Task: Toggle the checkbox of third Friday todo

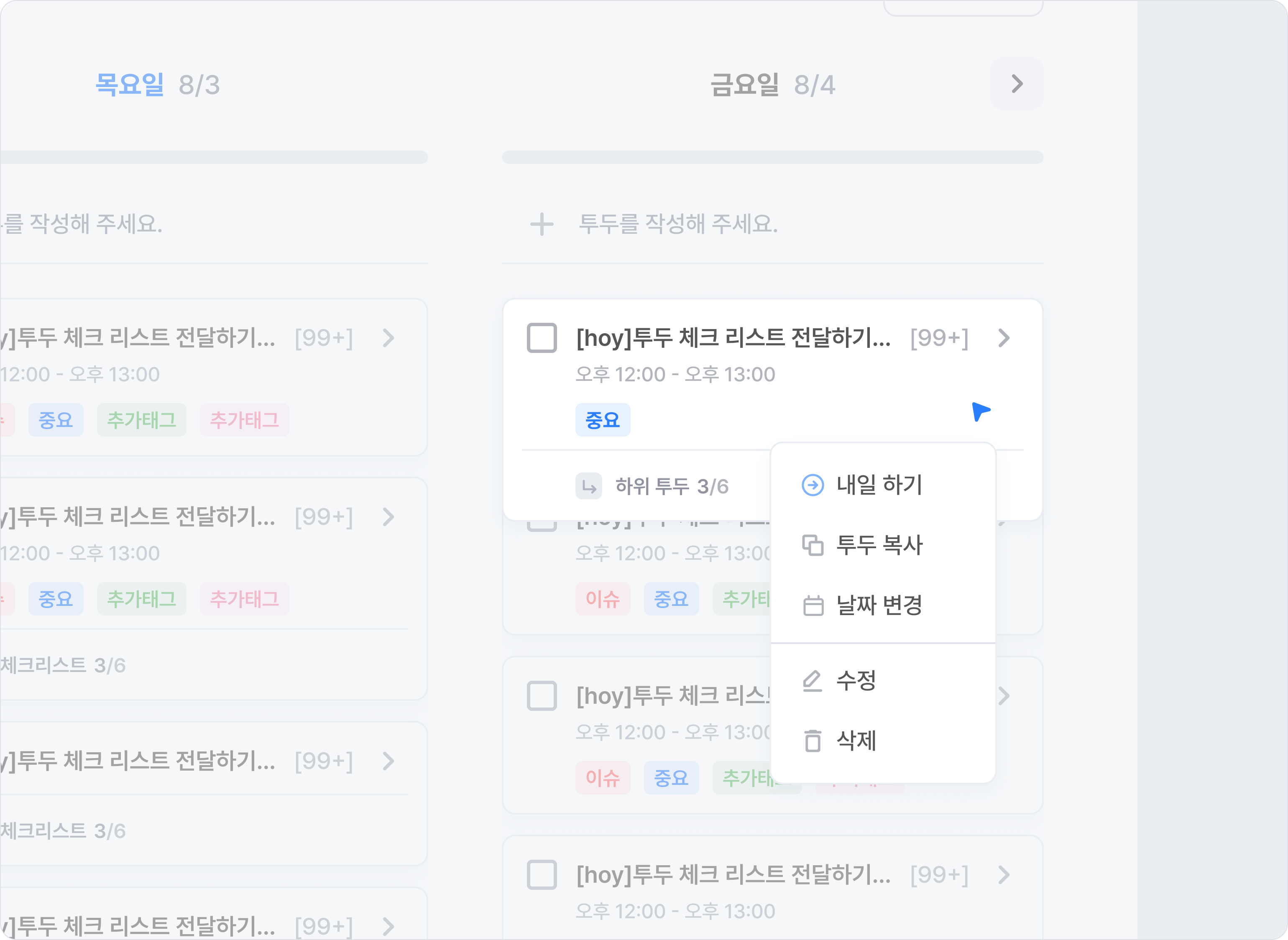Action: 542,696
